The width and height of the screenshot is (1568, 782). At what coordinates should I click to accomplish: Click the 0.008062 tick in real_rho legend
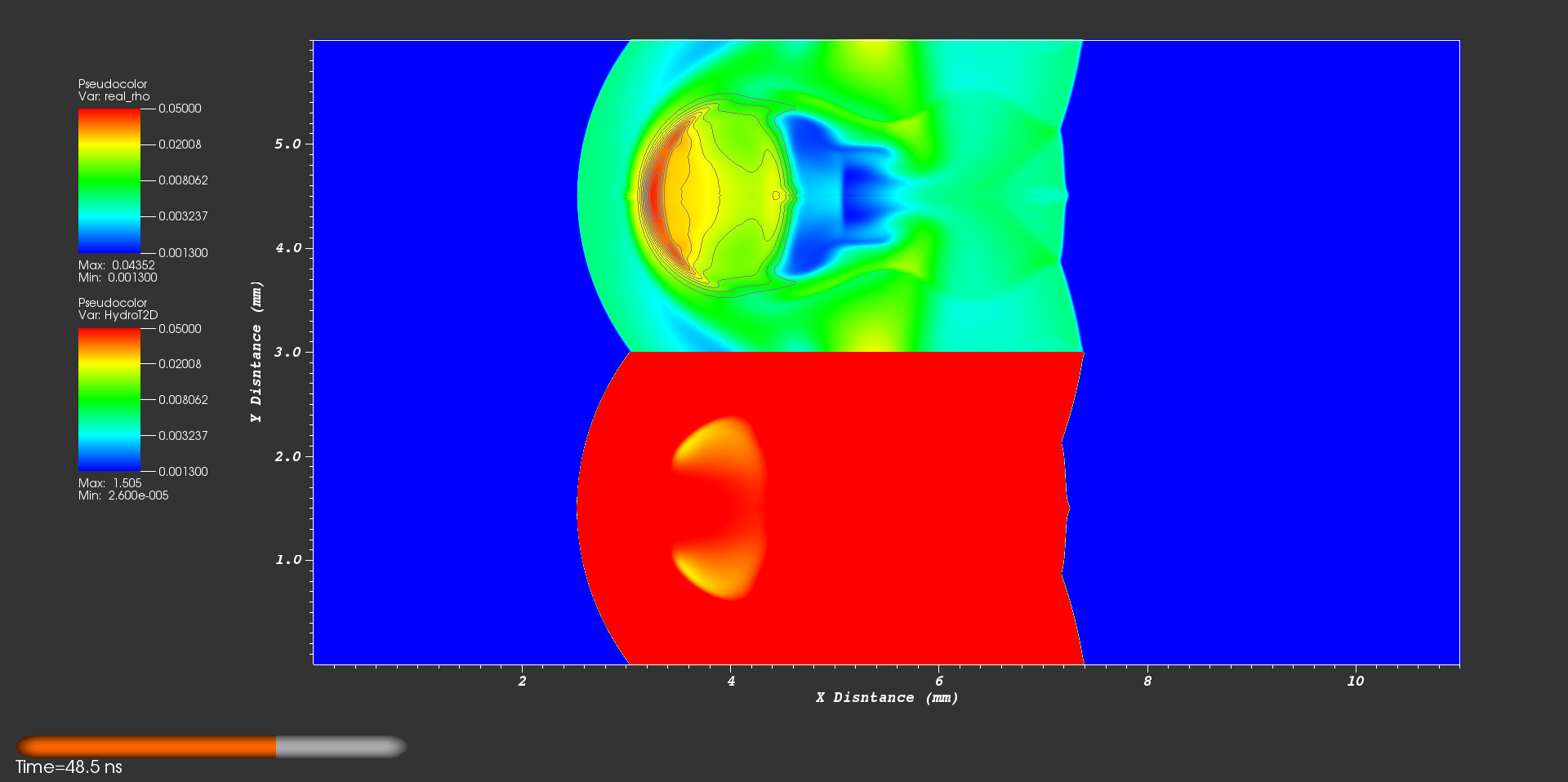[x=183, y=180]
